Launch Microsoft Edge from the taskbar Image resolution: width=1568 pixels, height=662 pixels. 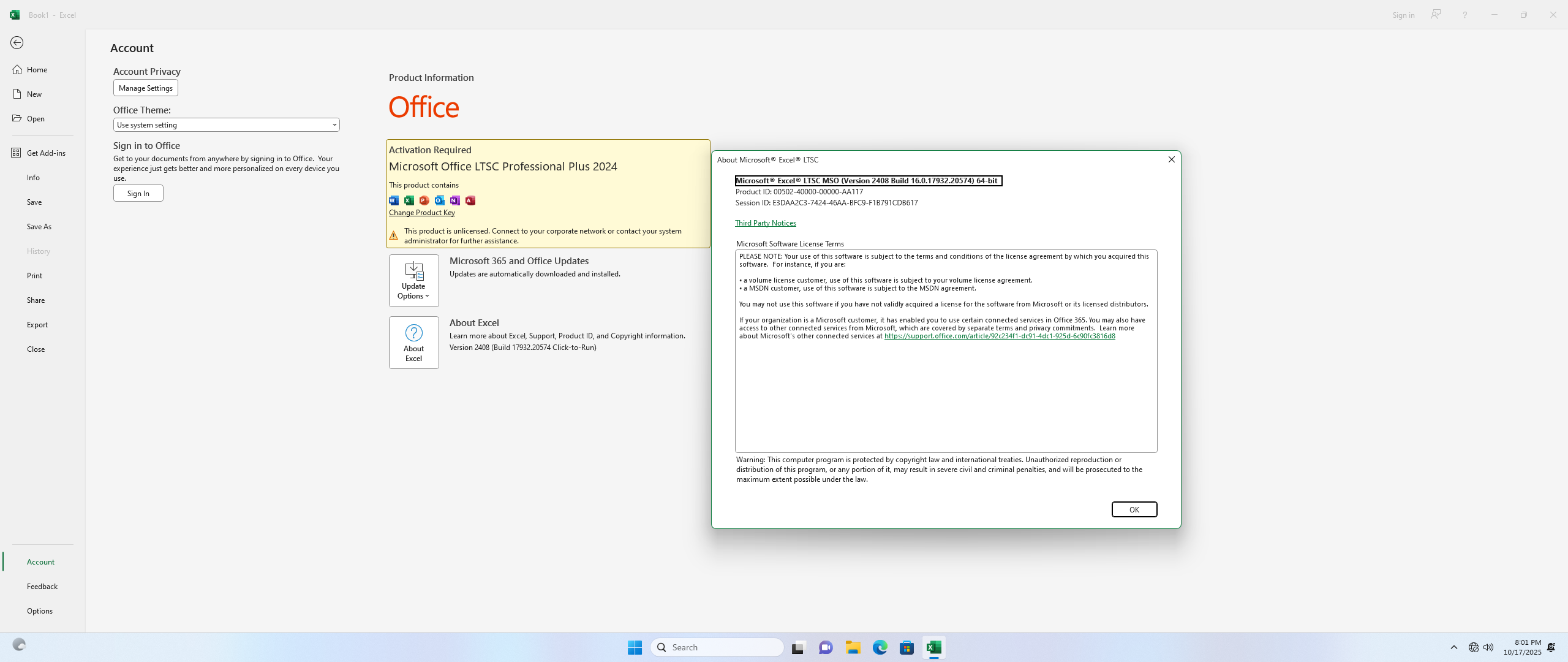pos(880,647)
